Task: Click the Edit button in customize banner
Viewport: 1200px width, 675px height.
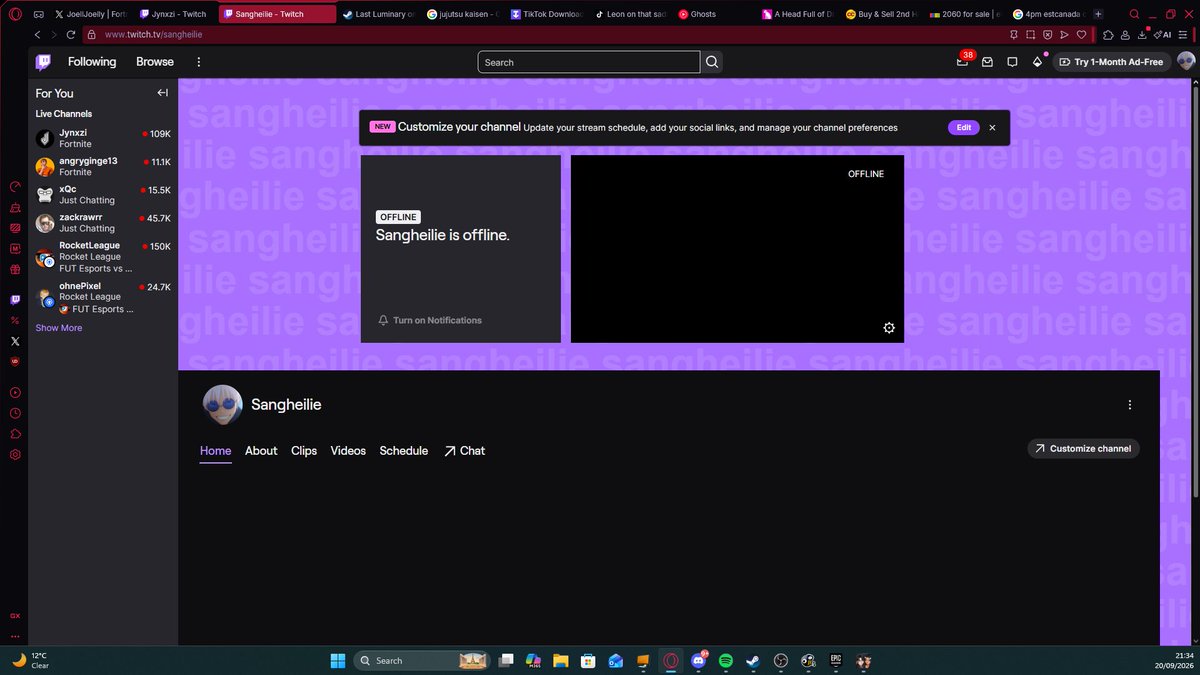Action: 963,128
